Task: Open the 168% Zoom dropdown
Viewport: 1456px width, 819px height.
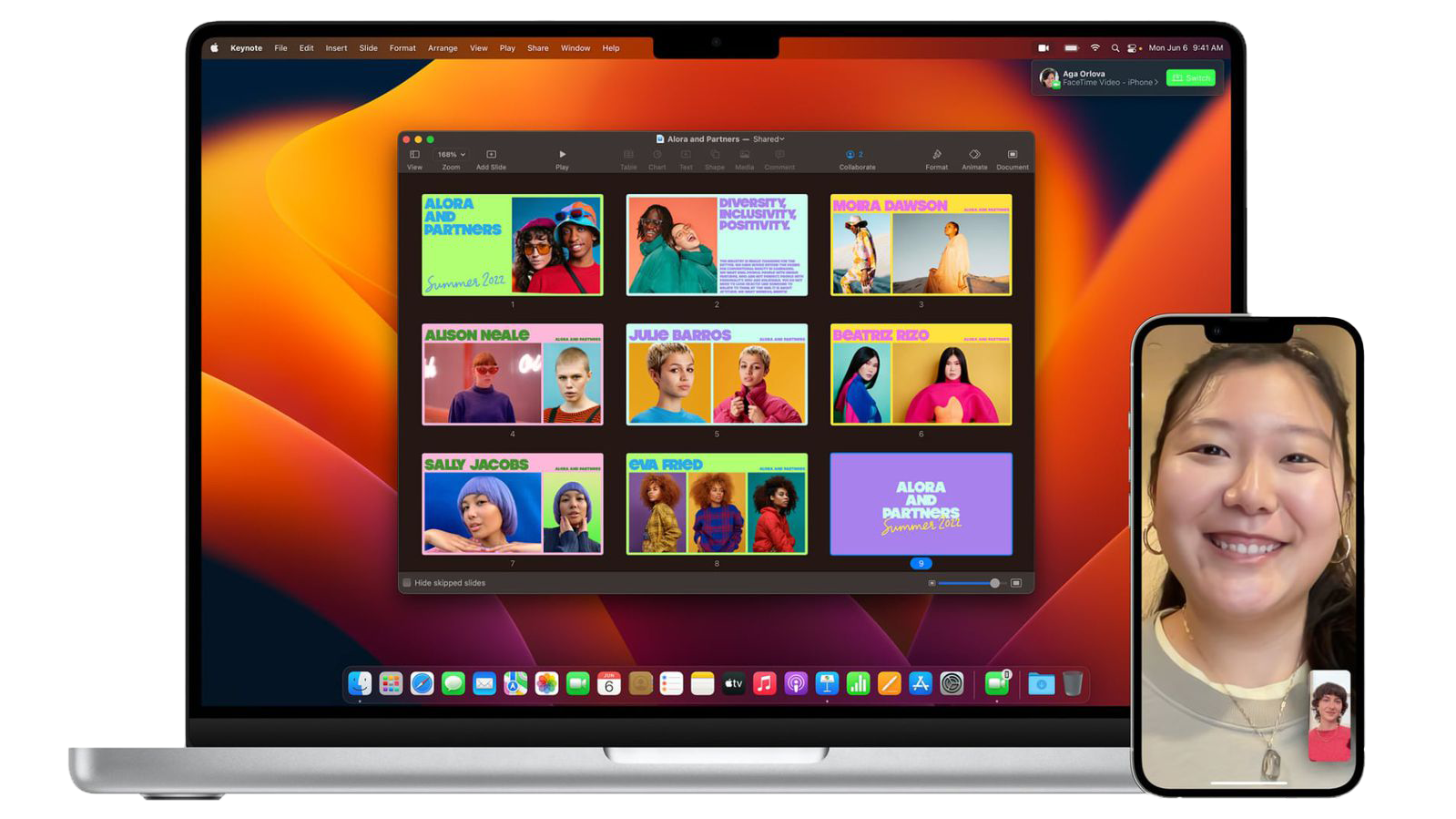Action: [x=451, y=155]
